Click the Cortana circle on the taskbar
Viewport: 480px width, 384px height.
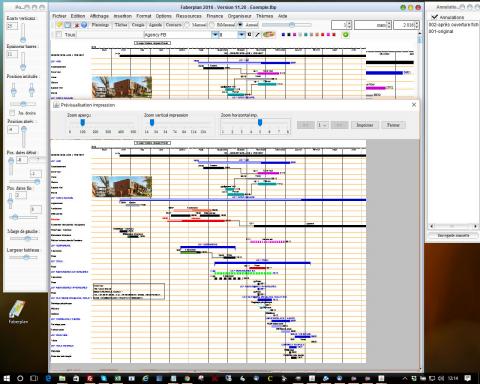tap(20, 378)
